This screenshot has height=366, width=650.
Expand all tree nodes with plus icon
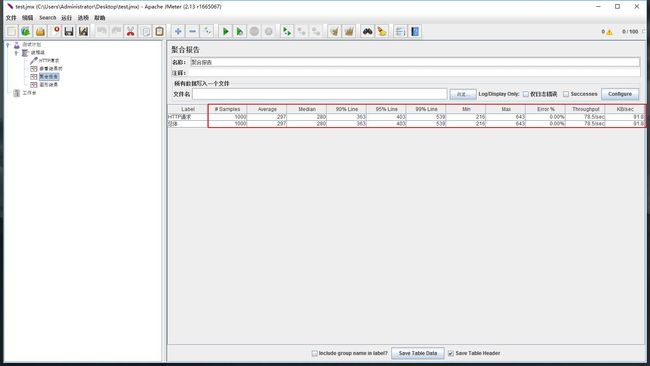click(178, 32)
